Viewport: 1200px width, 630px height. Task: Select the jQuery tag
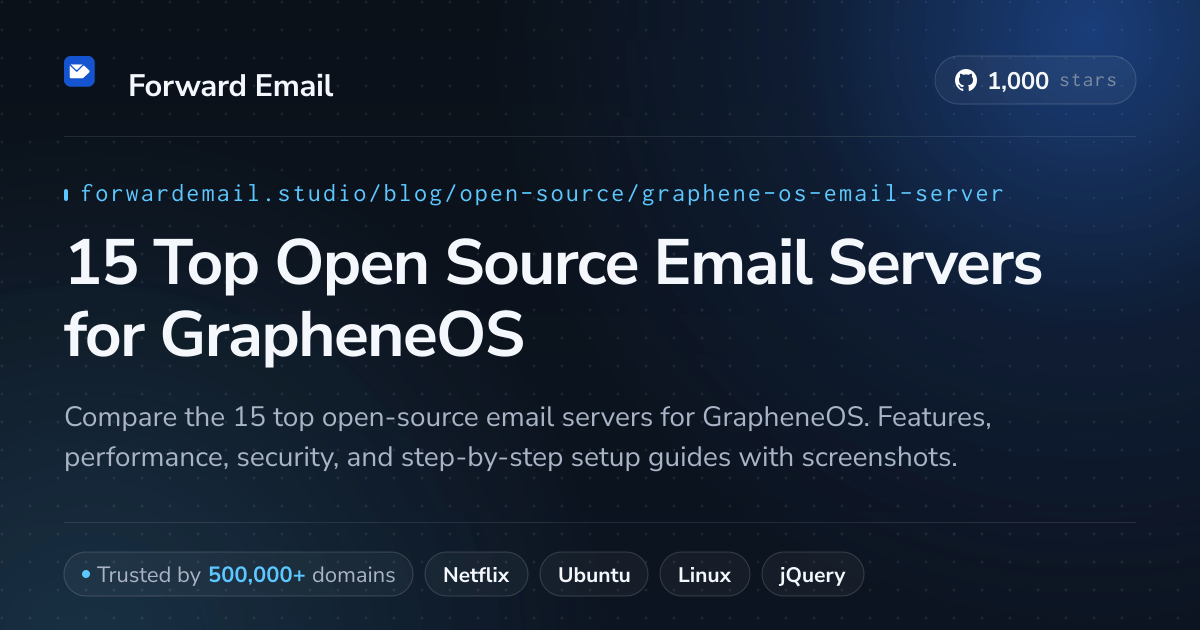pos(813,575)
